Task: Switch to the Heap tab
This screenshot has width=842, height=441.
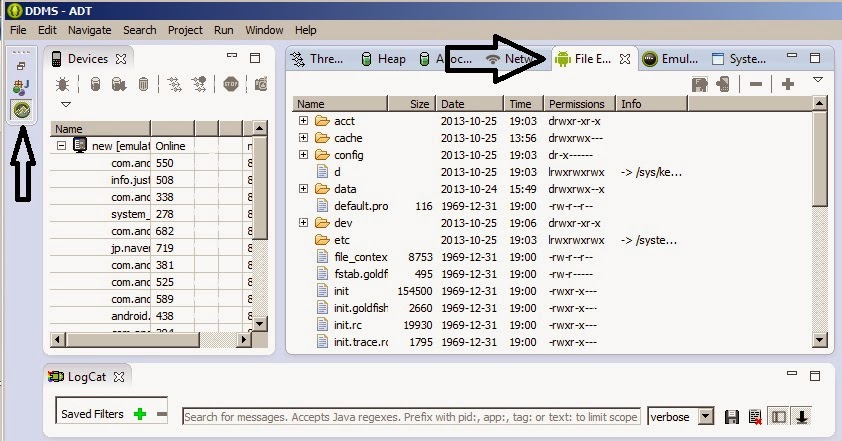Action: [383, 59]
